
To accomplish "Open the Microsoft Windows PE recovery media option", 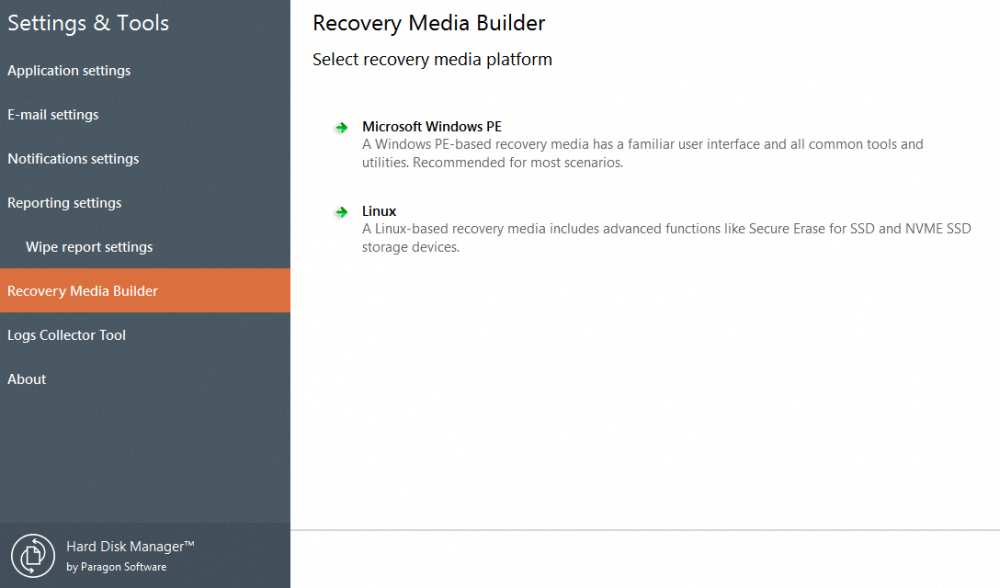I will pos(432,127).
